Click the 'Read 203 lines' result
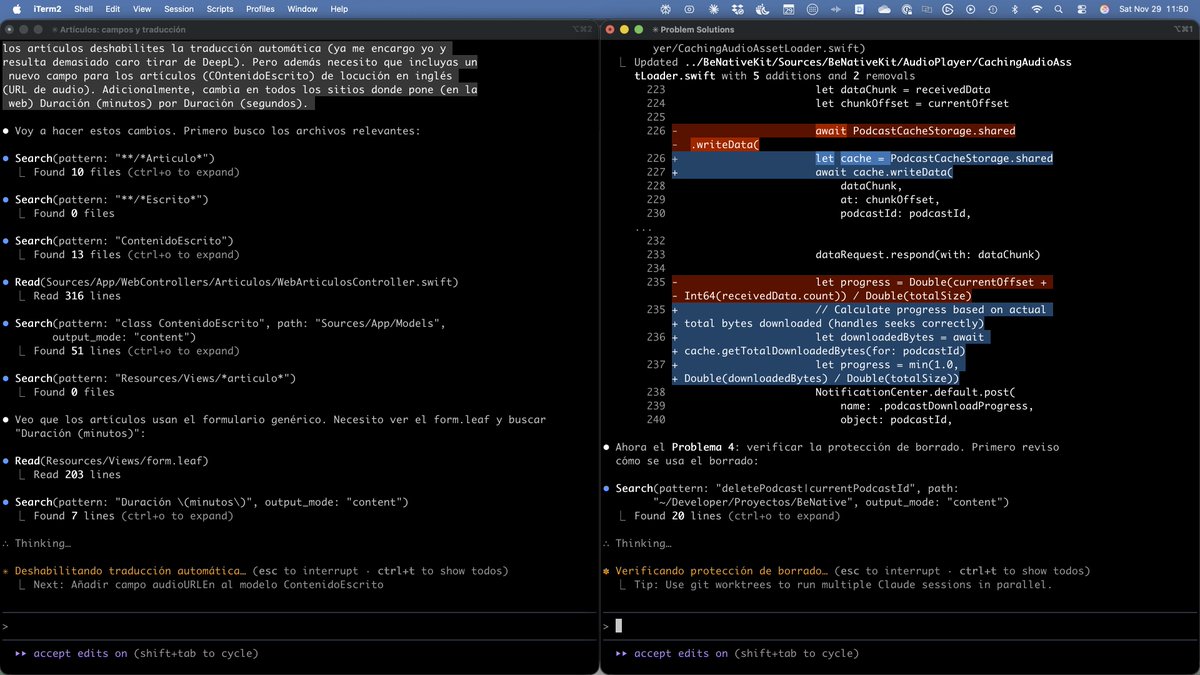 (x=77, y=475)
